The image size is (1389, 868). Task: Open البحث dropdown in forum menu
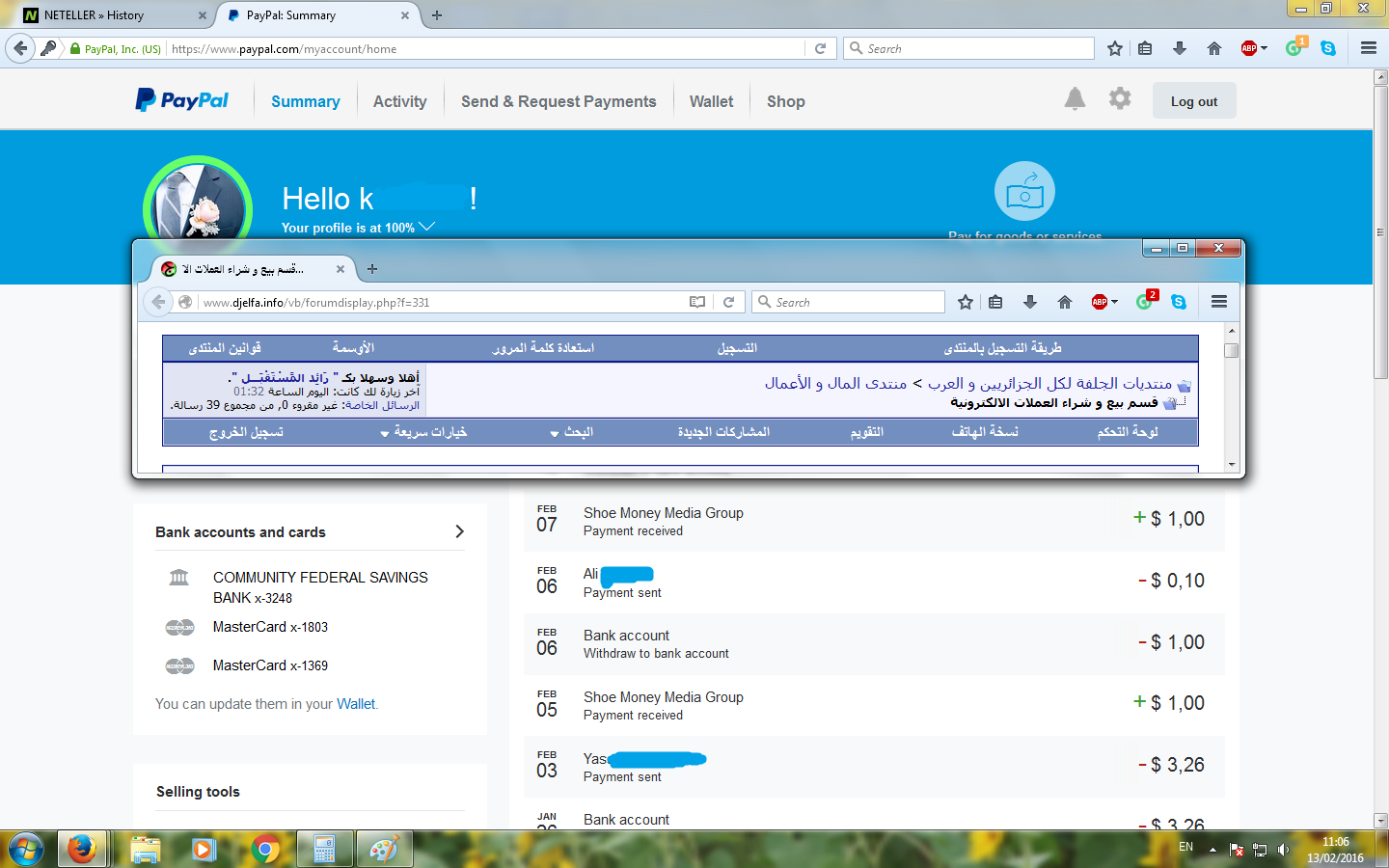click(x=572, y=432)
